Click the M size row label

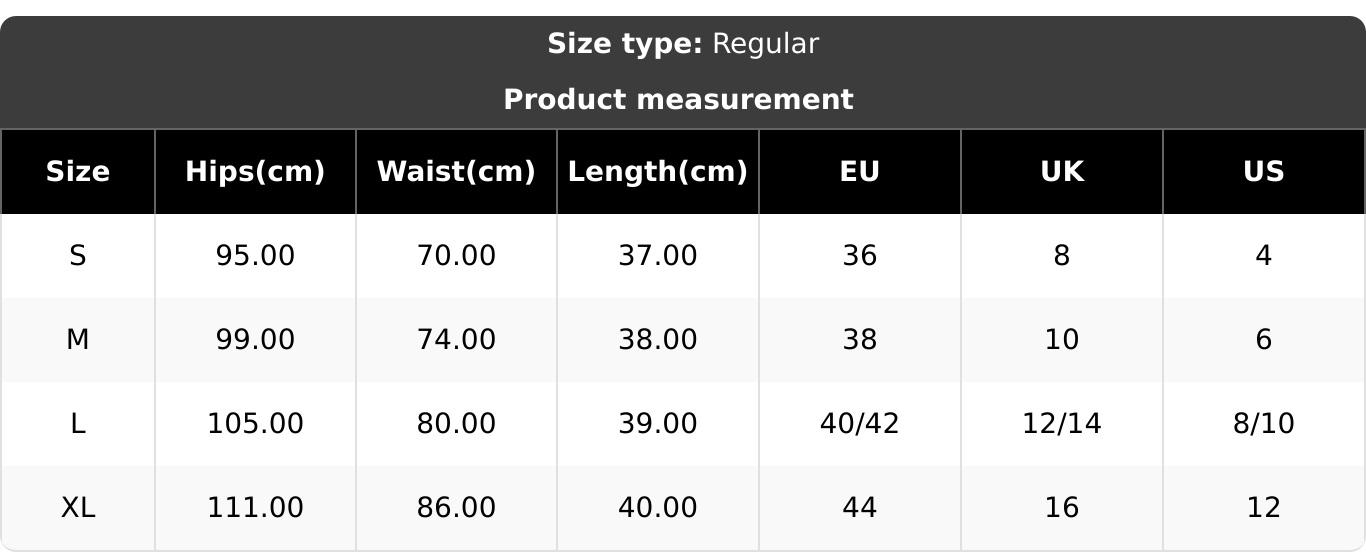[78, 340]
